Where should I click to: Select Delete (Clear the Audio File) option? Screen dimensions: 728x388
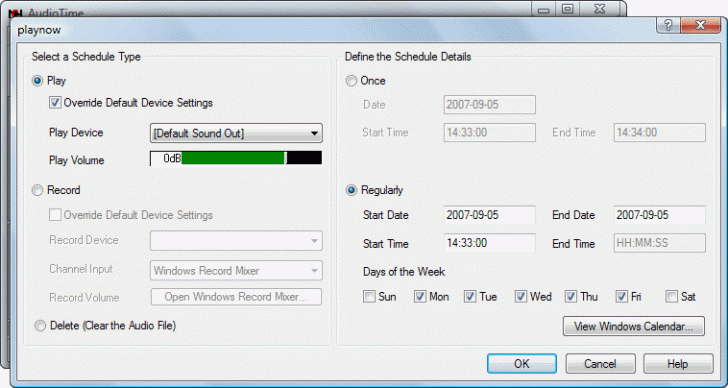[x=40, y=326]
